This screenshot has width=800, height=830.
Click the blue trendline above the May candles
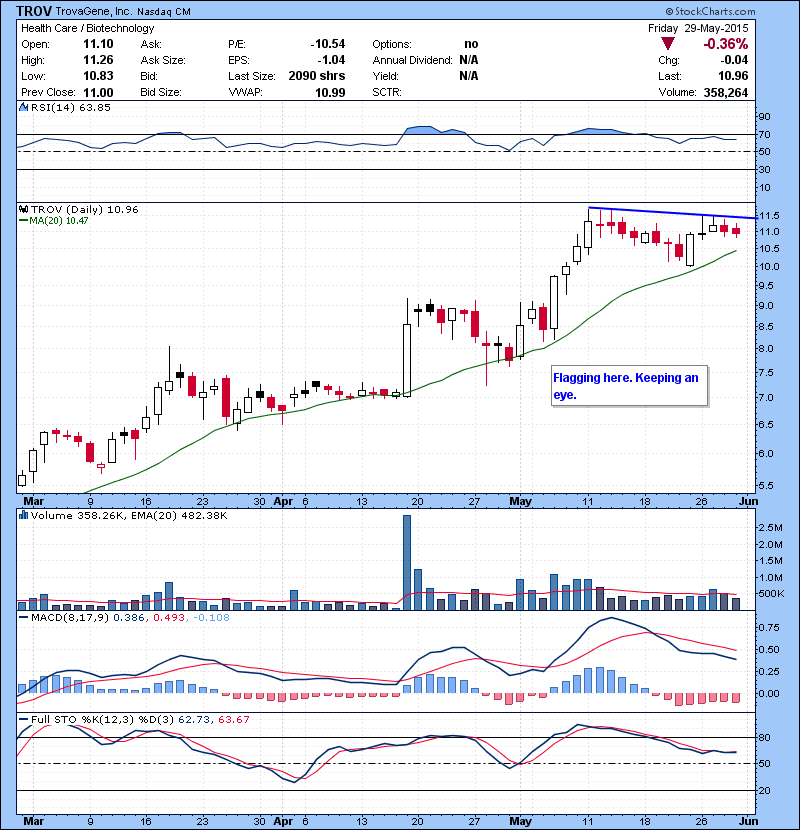pos(672,212)
